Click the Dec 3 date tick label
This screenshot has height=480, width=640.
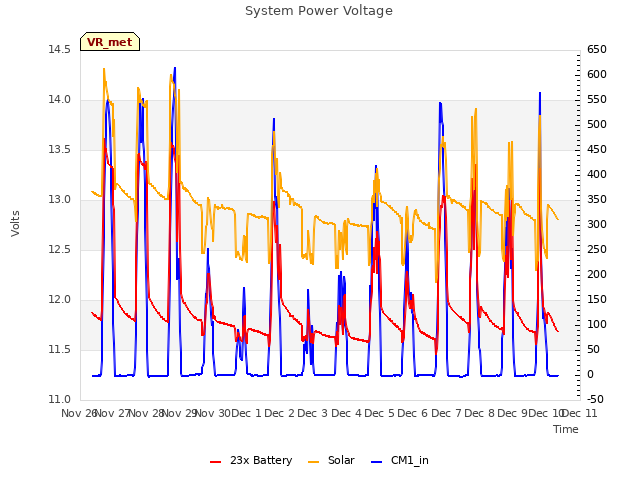pyautogui.click(x=313, y=413)
